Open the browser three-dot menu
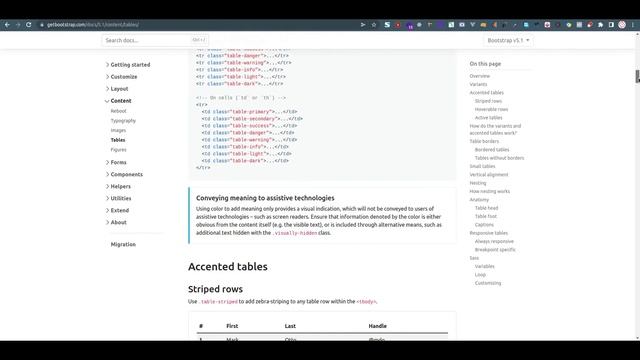This screenshot has width=640, height=360. [633, 25]
